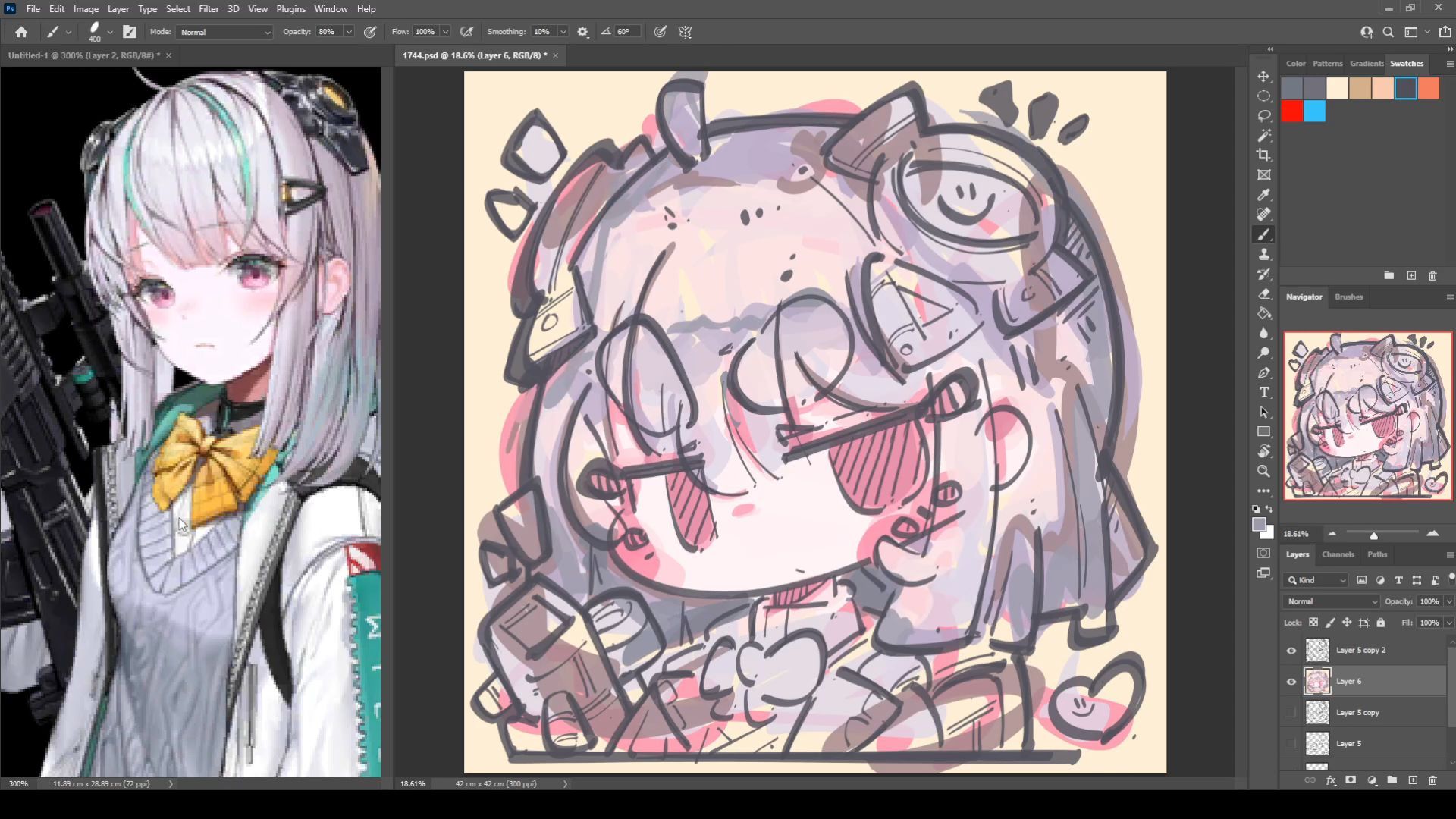Select the Crop tool
1456x819 pixels.
1264,155
